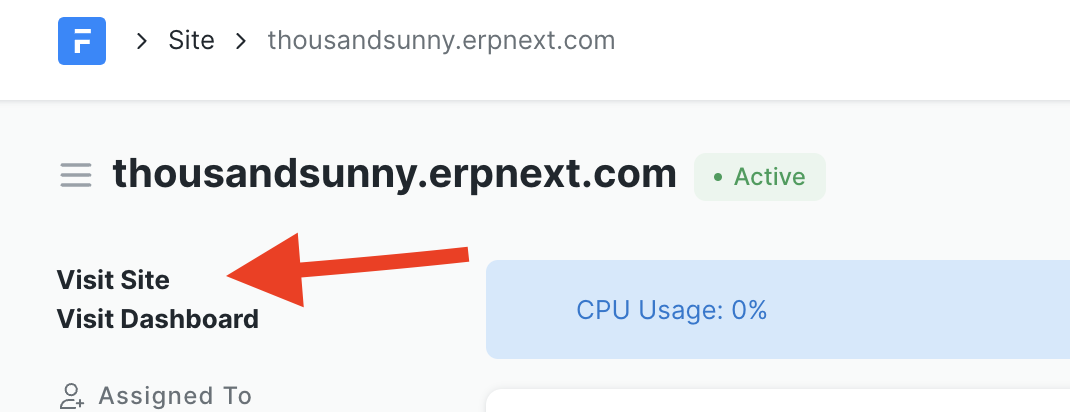The width and height of the screenshot is (1070, 412).
Task: Select the thousandsunny.erpnext.com breadcrumb item
Action: 441,41
